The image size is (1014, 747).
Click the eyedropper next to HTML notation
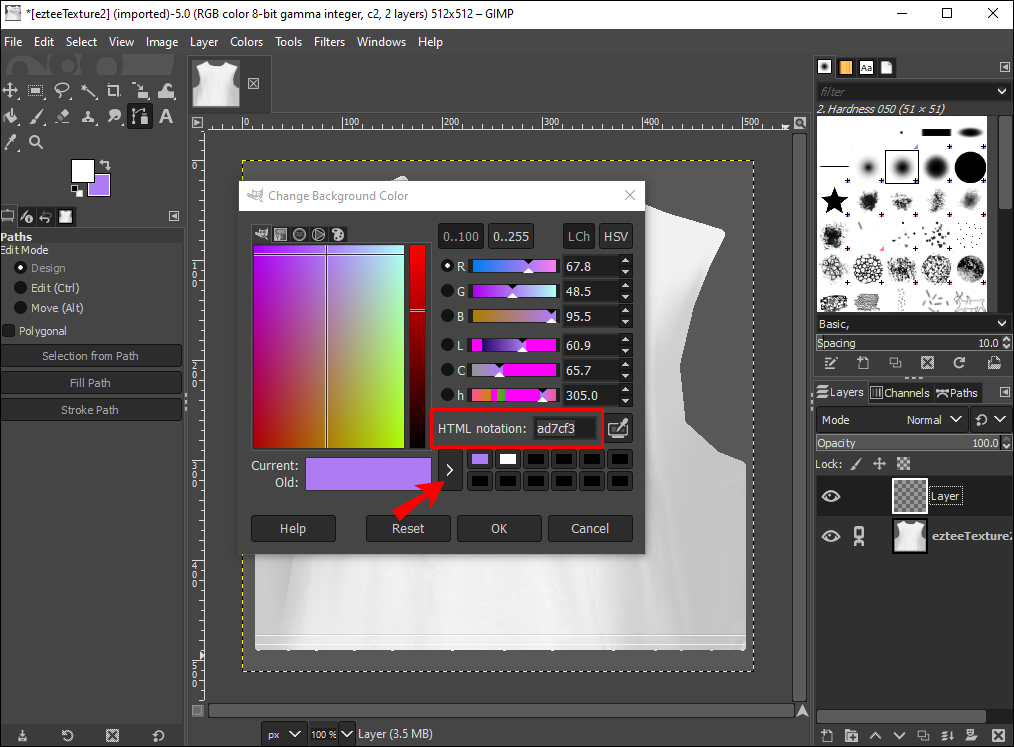tap(619, 429)
